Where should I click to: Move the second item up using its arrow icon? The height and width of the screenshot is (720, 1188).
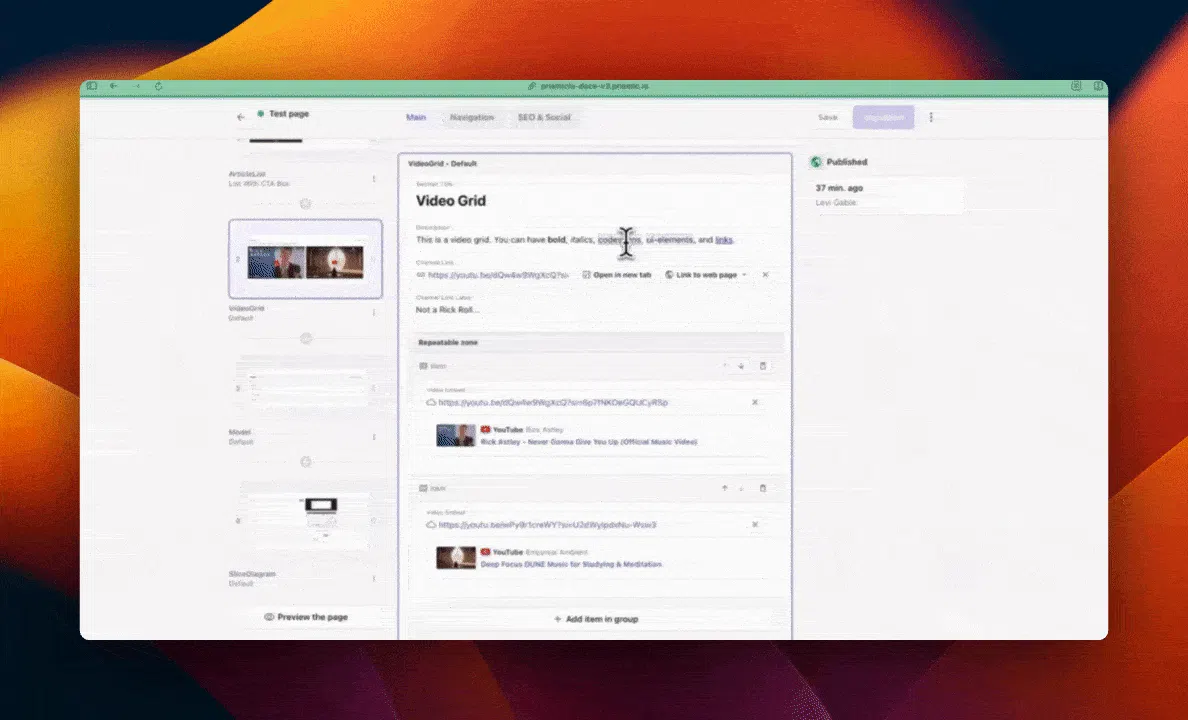(724, 489)
